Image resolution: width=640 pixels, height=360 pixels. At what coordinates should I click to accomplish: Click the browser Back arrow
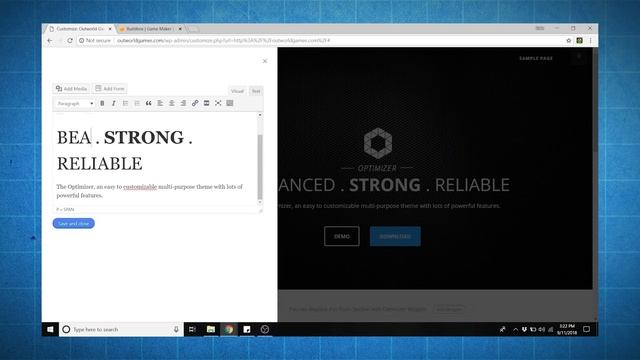50,40
